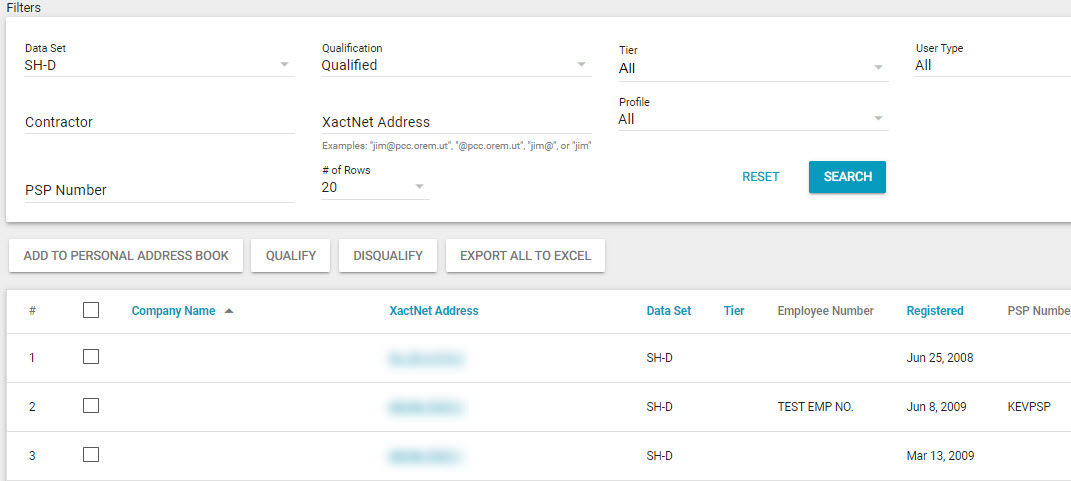Click Add to Personal Address Book
The height and width of the screenshot is (481, 1071).
click(x=126, y=256)
